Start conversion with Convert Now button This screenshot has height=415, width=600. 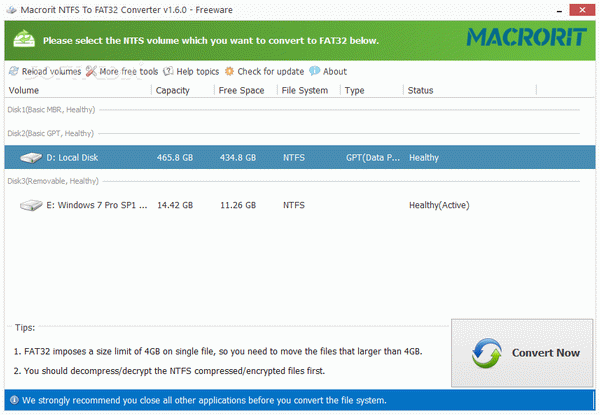(x=522, y=353)
